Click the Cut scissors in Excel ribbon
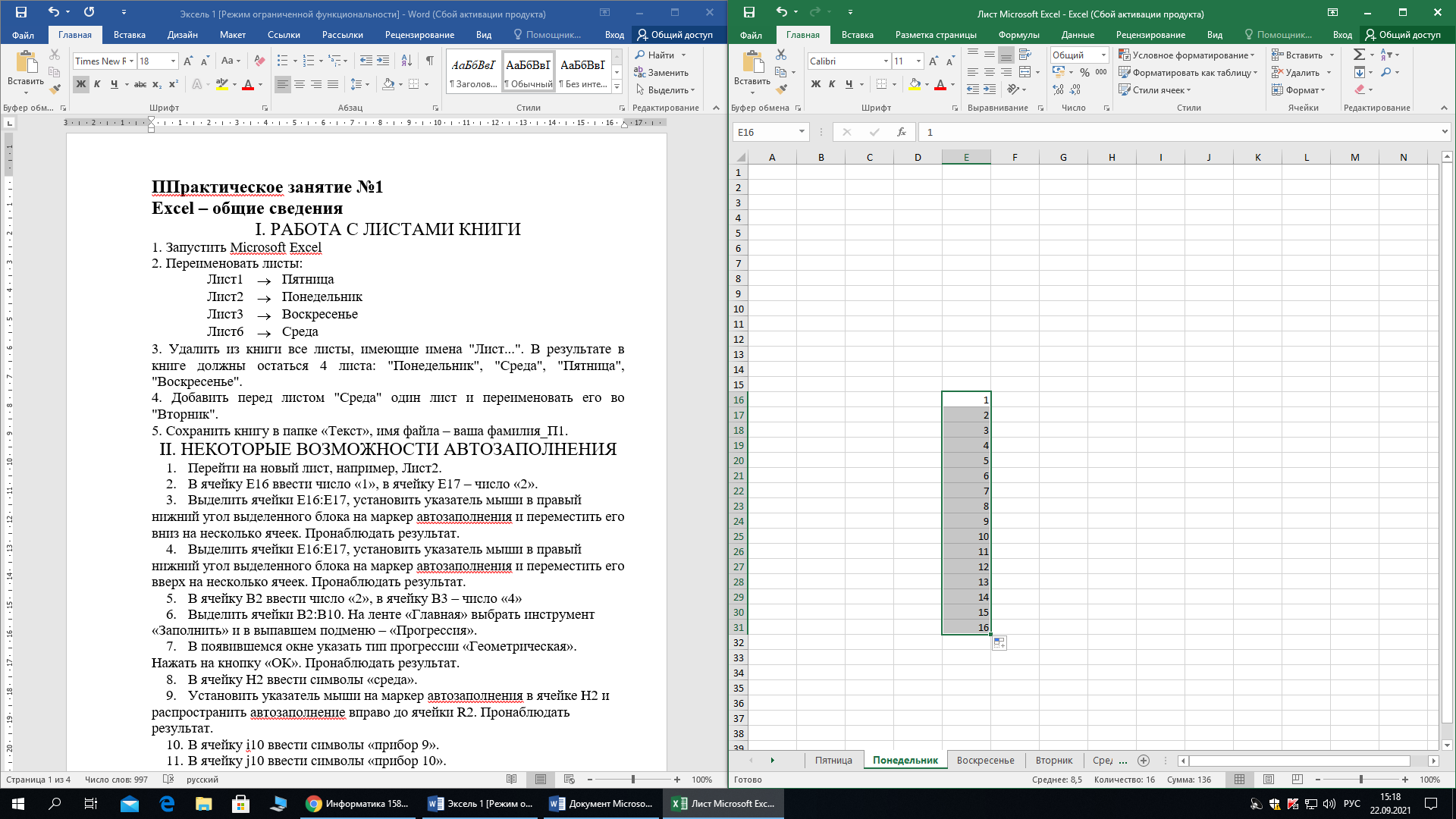This screenshot has width=1456, height=819. [x=781, y=55]
